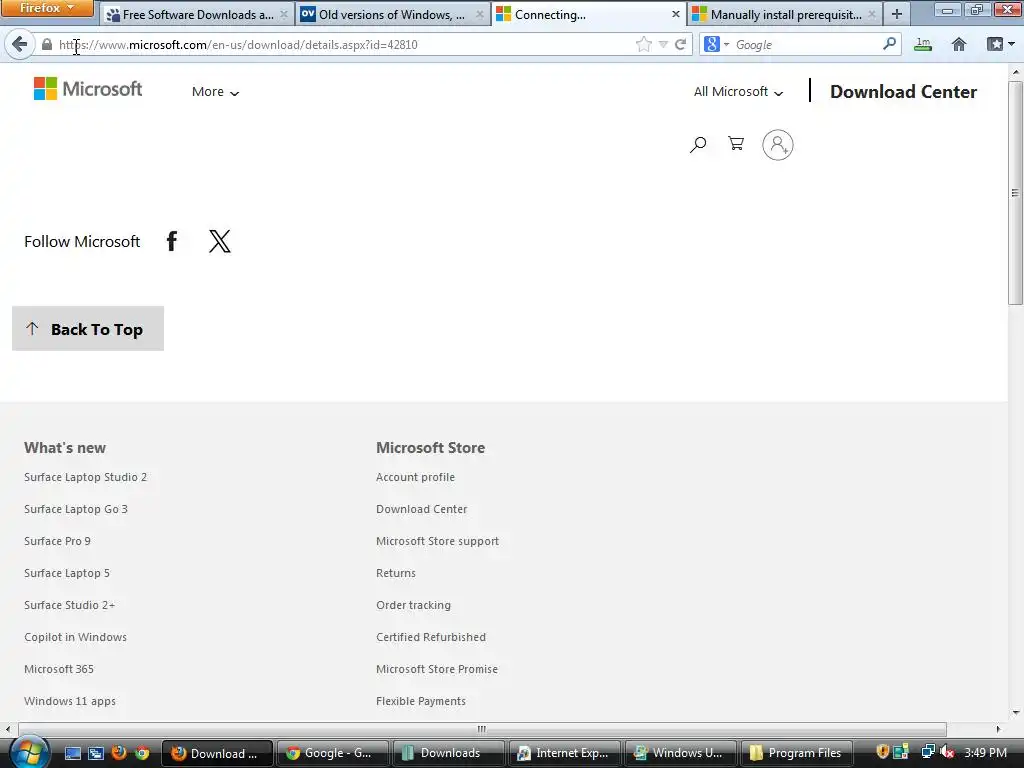Click the 1m download indicator icon

point(923,44)
